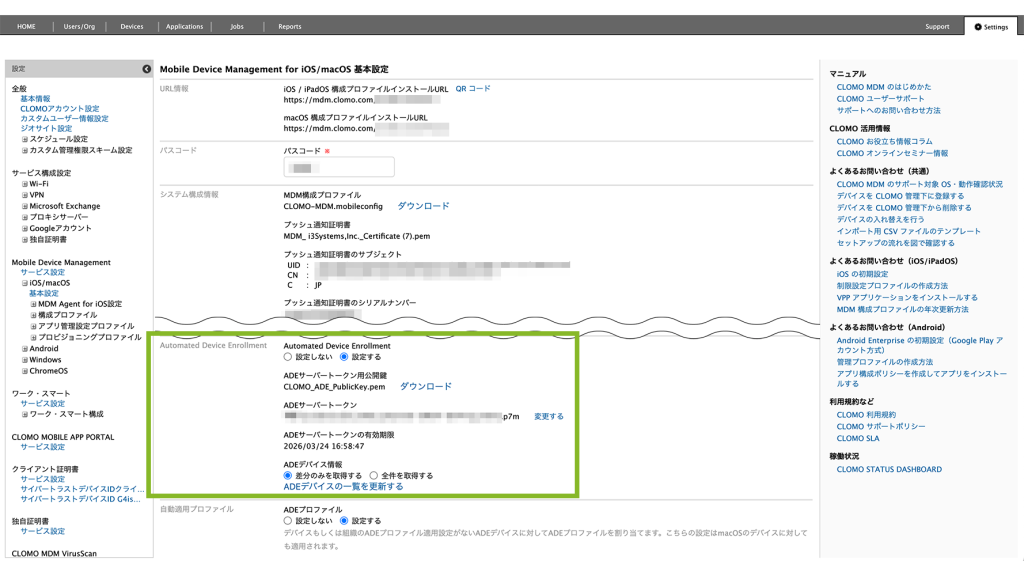Expand the ワーク・スマート構成 node

(25, 414)
